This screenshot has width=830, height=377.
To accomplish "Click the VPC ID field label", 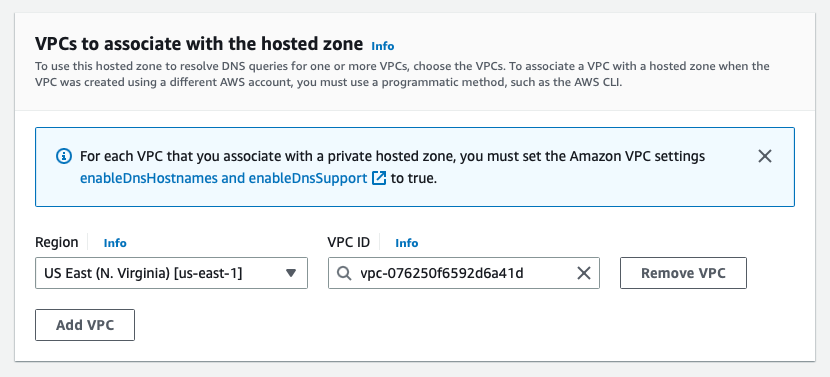I will 348,243.
